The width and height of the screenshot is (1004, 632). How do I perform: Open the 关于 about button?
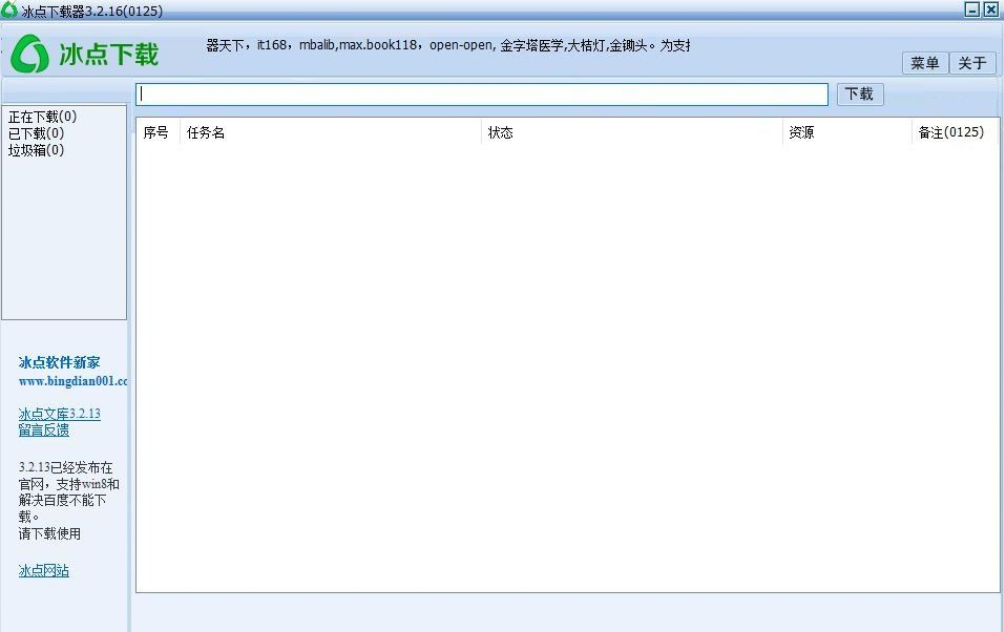(972, 63)
